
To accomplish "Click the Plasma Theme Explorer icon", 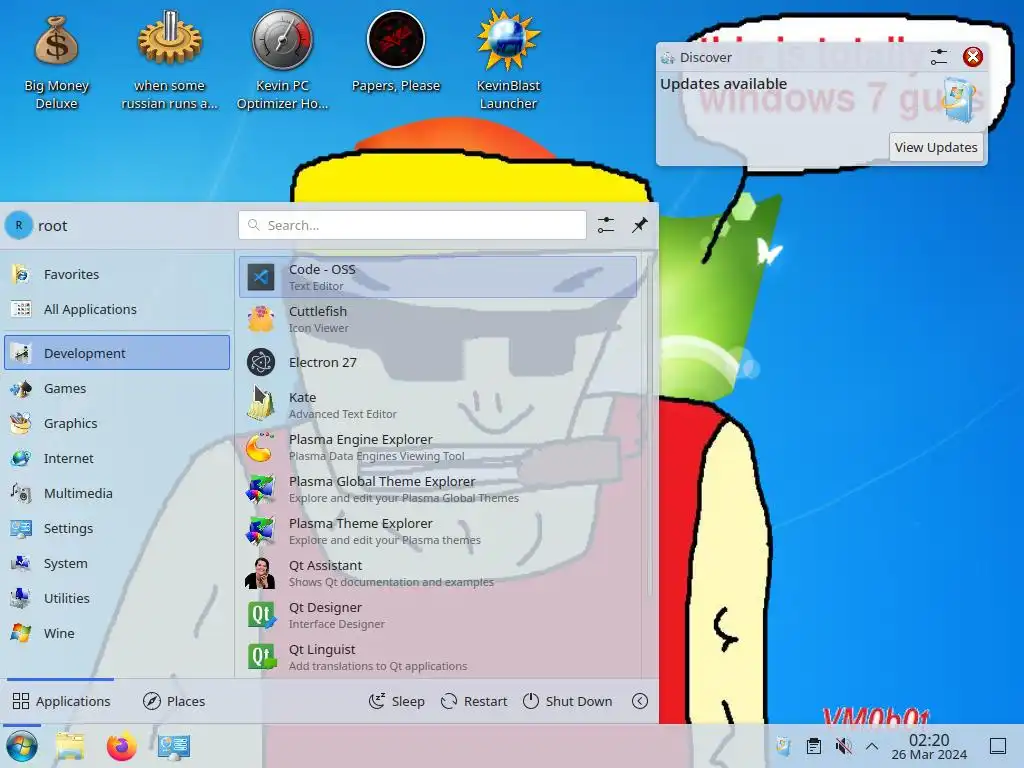I will pos(261,531).
